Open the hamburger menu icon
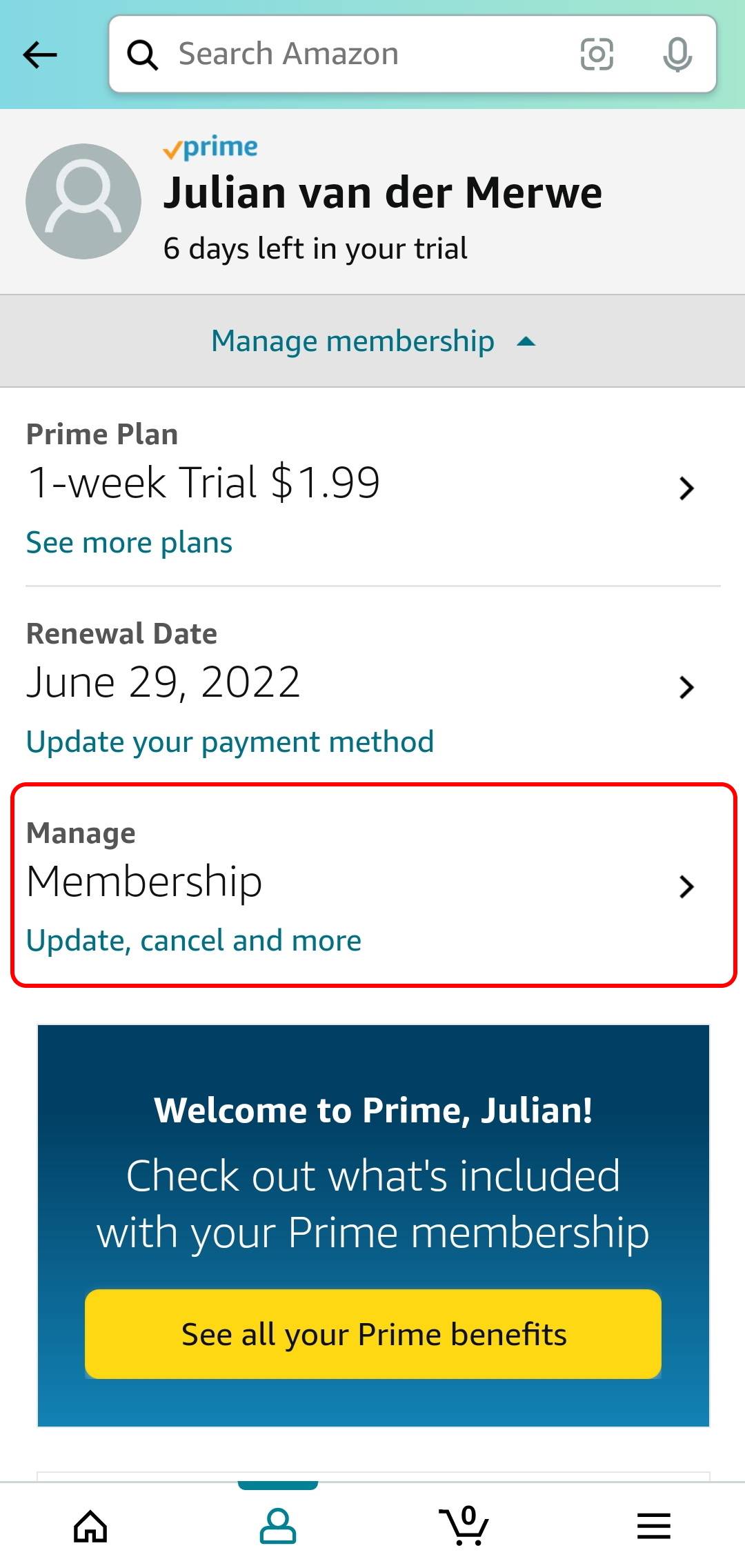 (652, 1525)
